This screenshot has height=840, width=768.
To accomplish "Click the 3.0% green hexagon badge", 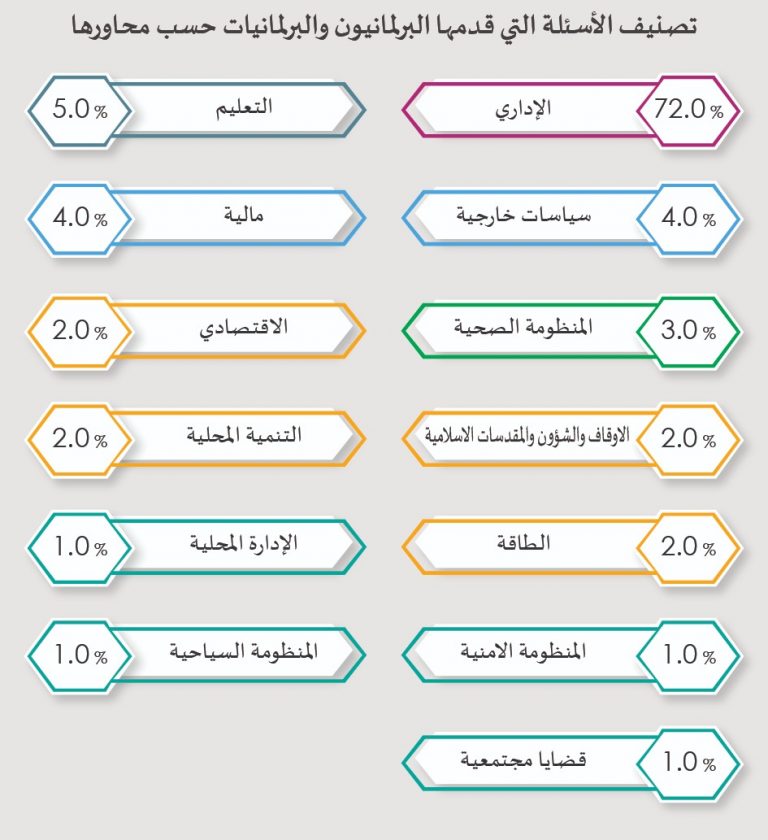I will [x=688, y=329].
